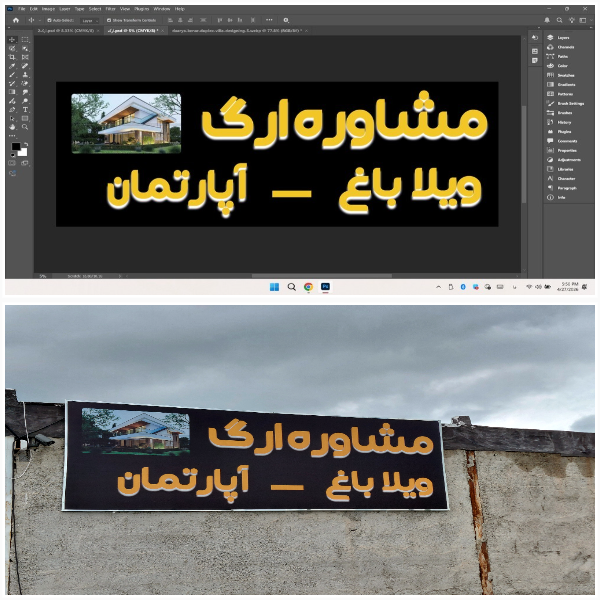Open the History panel icon
Screen dimensions: 600x600
pos(550,122)
